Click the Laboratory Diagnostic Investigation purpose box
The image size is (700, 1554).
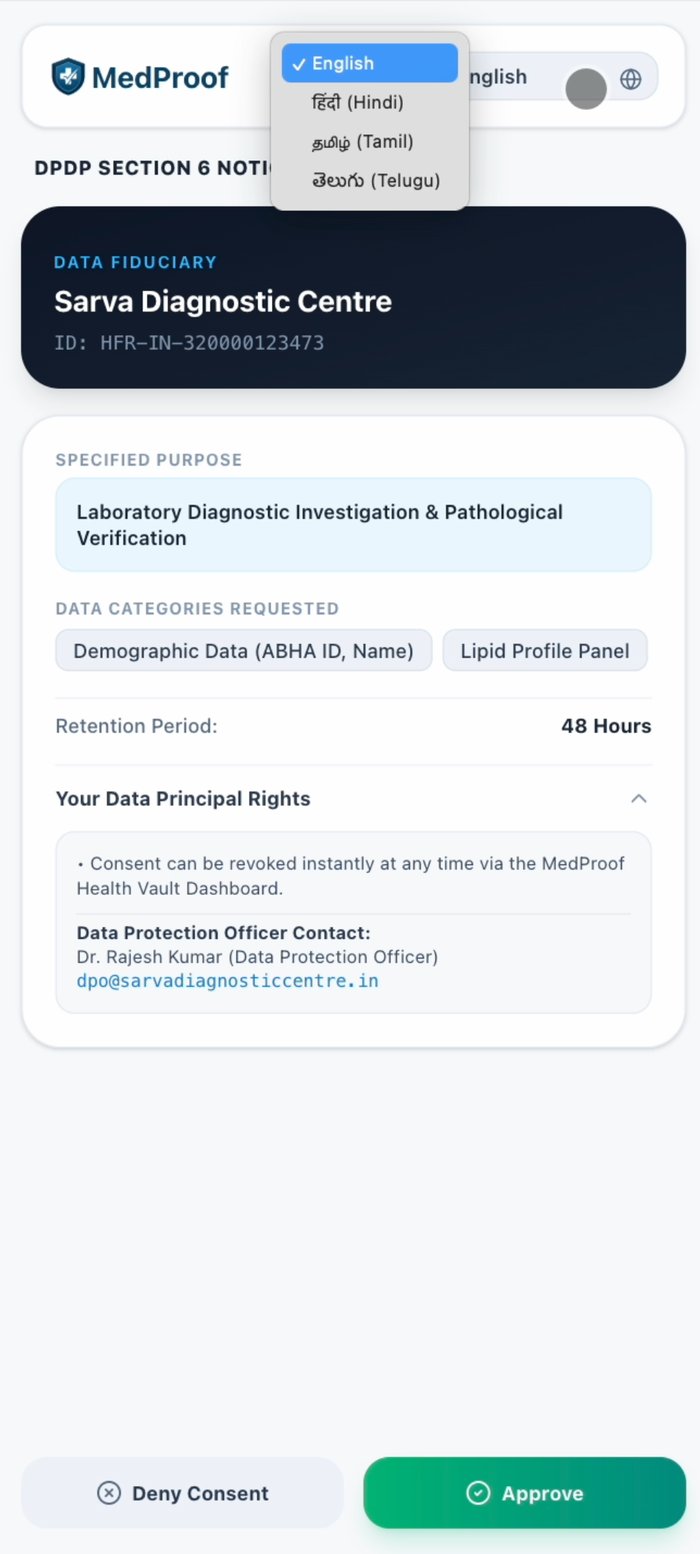click(x=353, y=525)
